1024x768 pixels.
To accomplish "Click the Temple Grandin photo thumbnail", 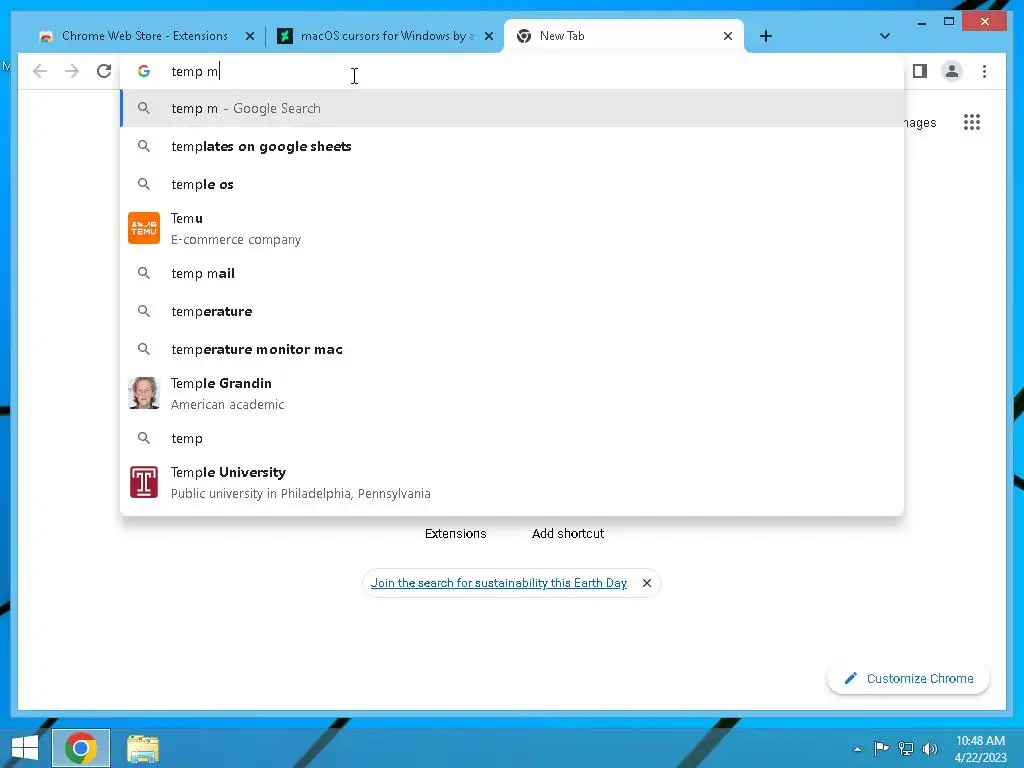I will click(x=144, y=393).
